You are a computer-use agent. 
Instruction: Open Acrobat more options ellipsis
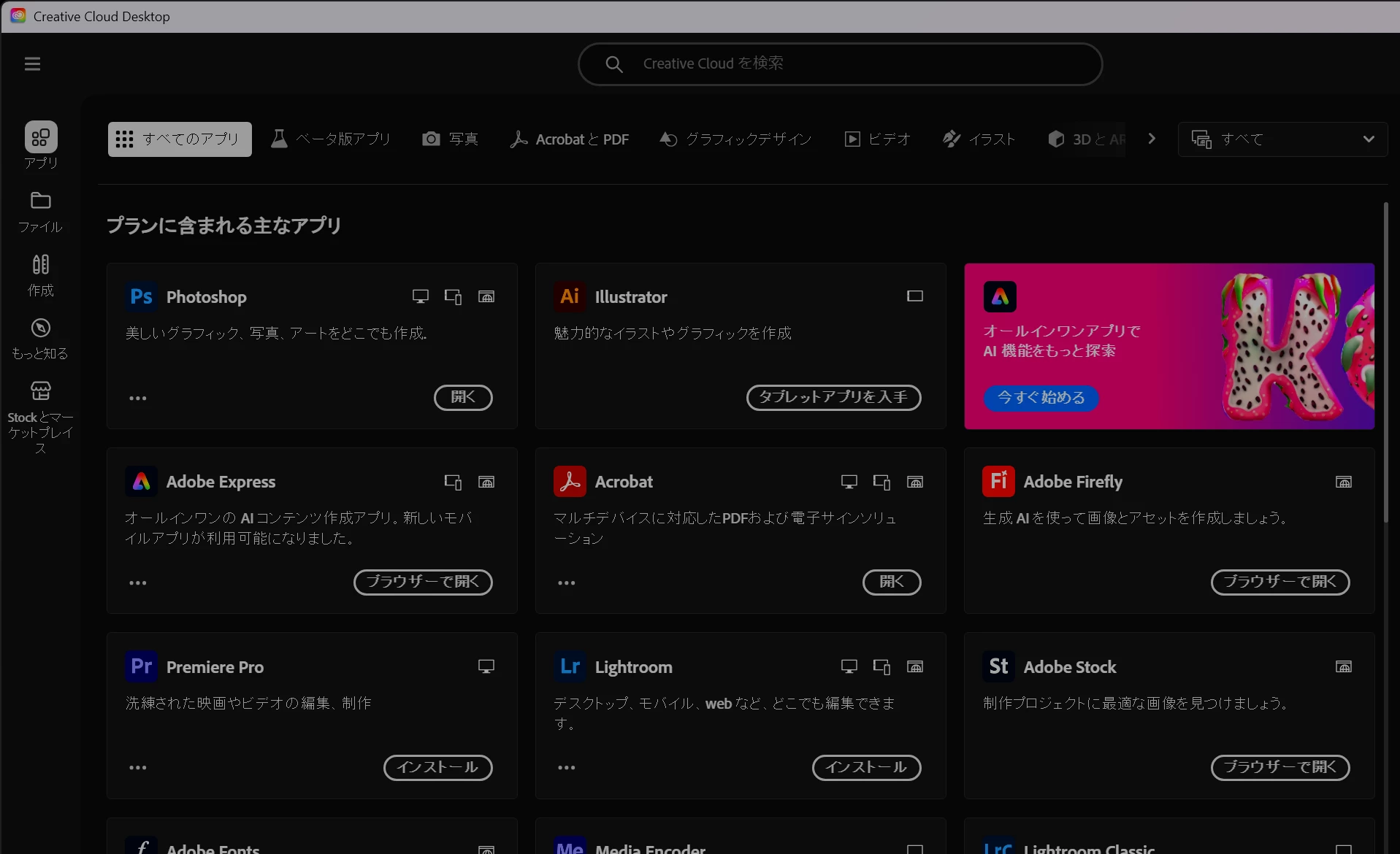[x=567, y=583]
